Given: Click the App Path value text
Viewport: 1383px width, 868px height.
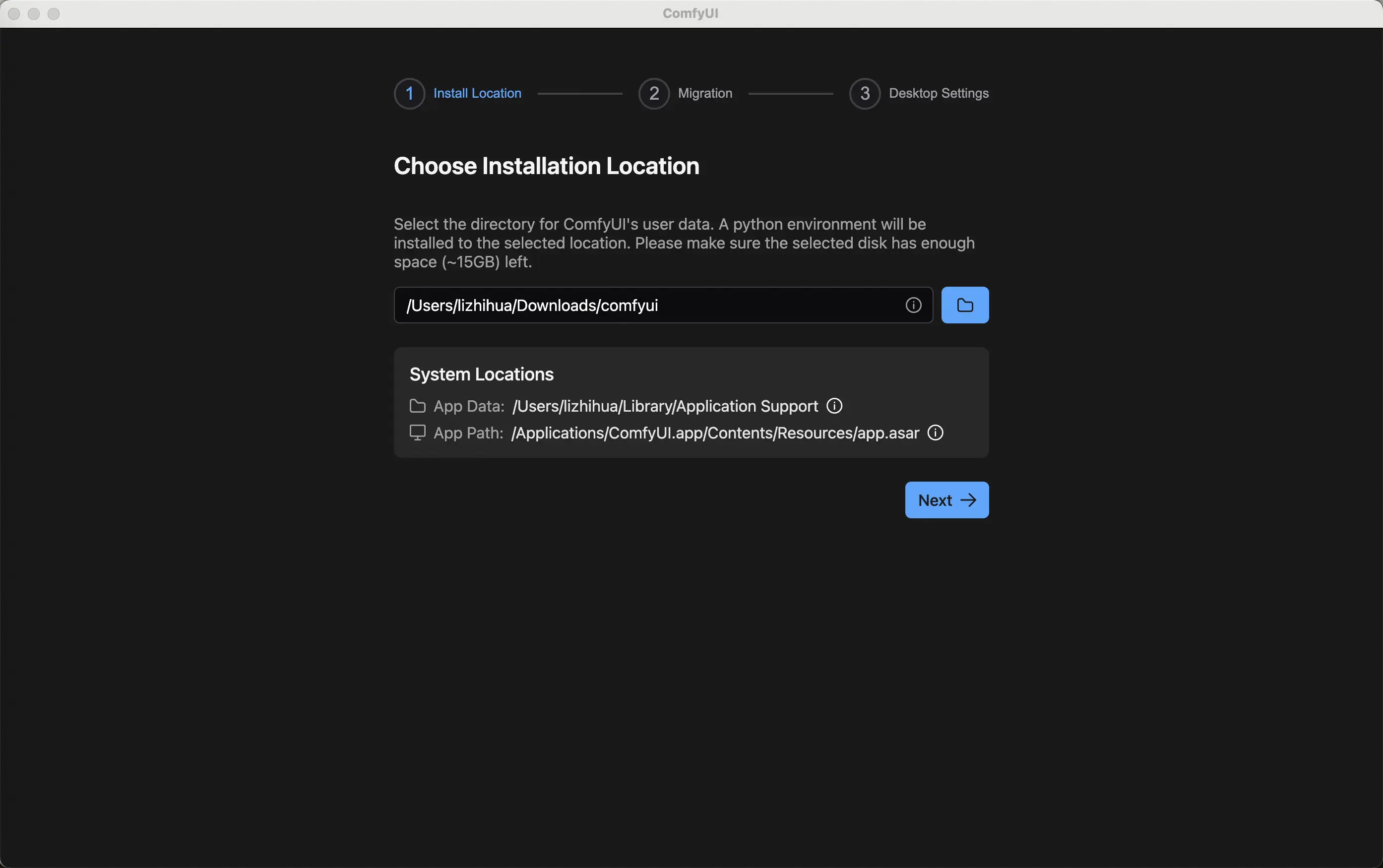Looking at the screenshot, I should (715, 433).
